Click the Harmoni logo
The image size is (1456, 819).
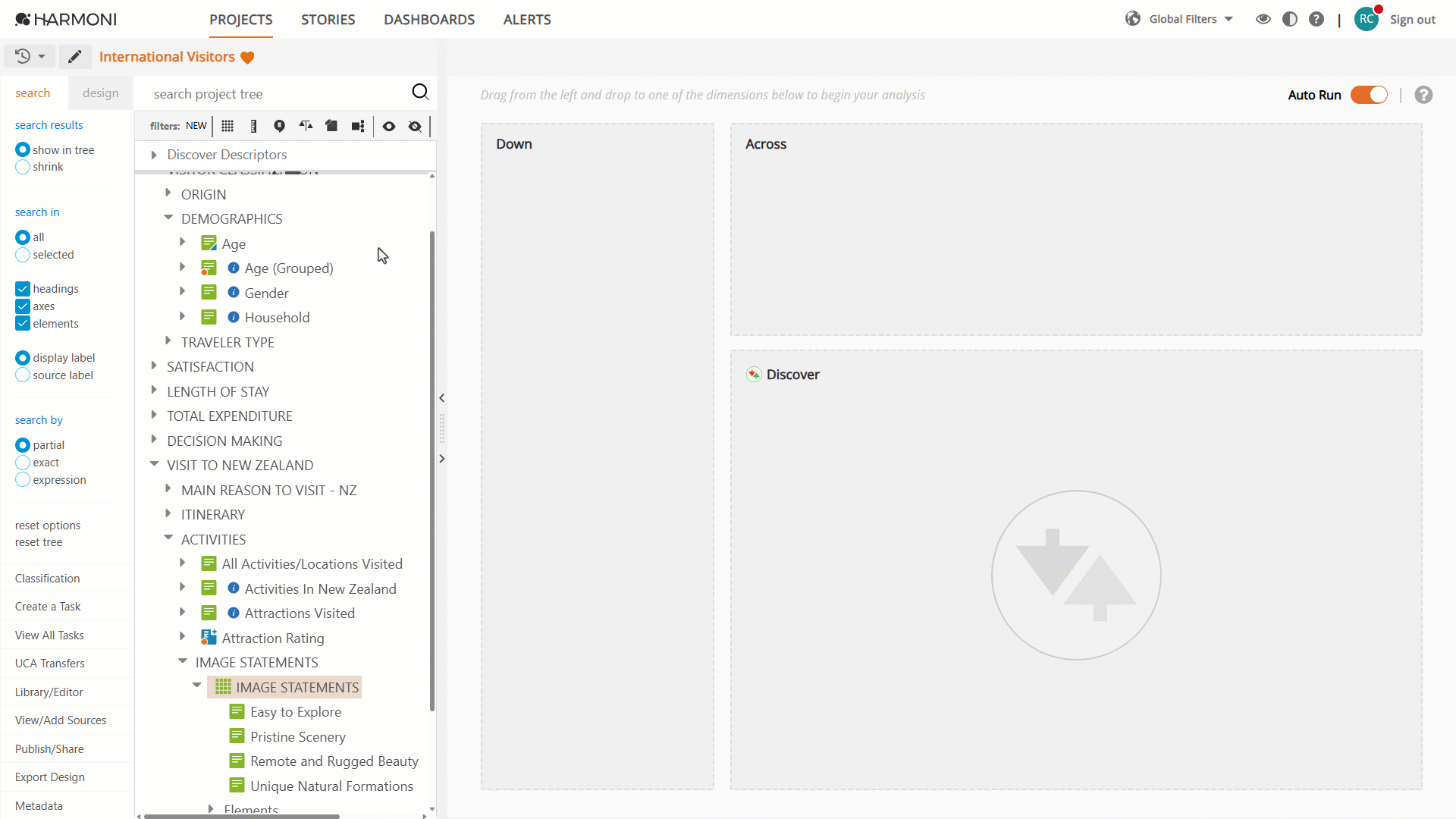[x=65, y=19]
